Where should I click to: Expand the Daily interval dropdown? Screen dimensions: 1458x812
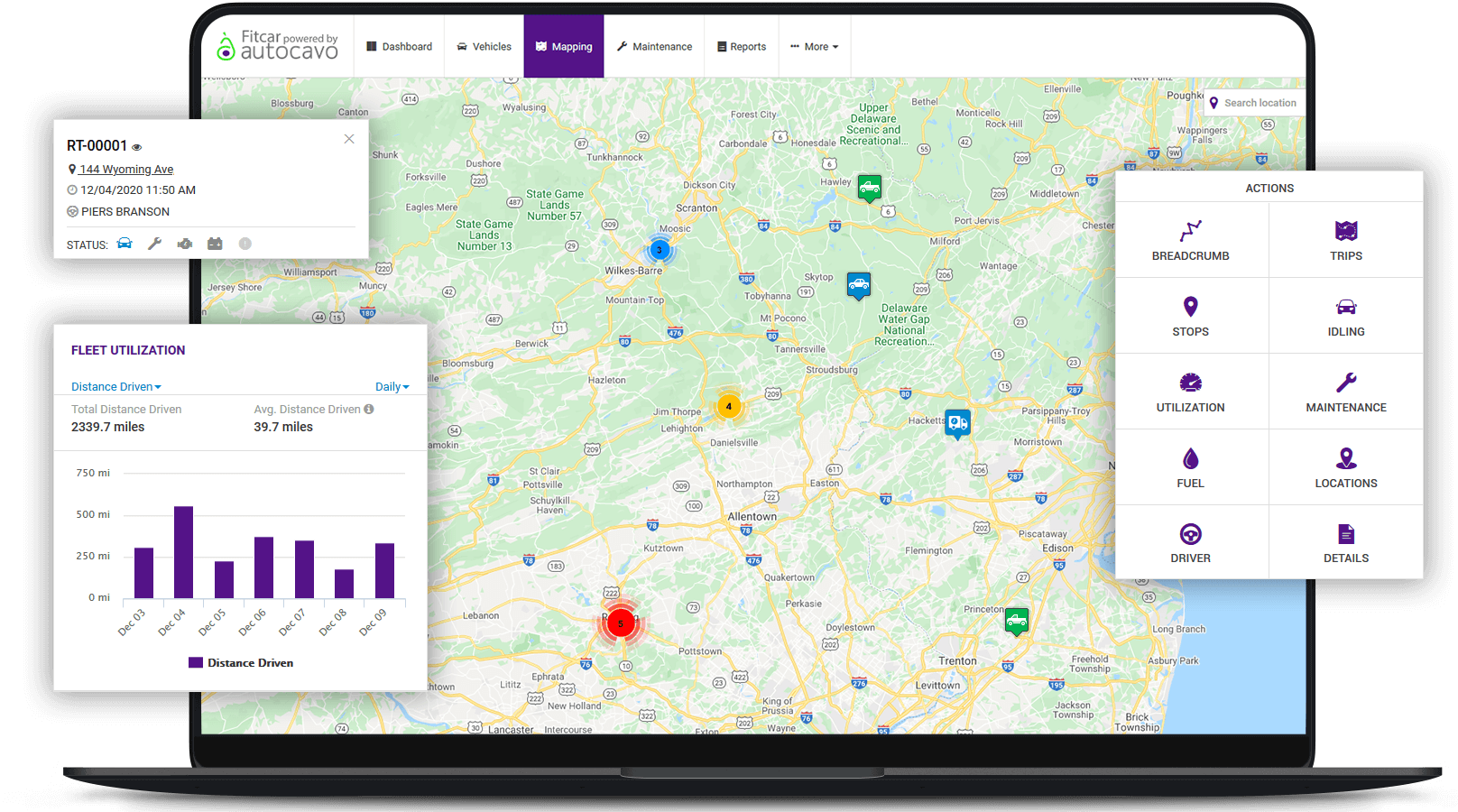click(392, 387)
